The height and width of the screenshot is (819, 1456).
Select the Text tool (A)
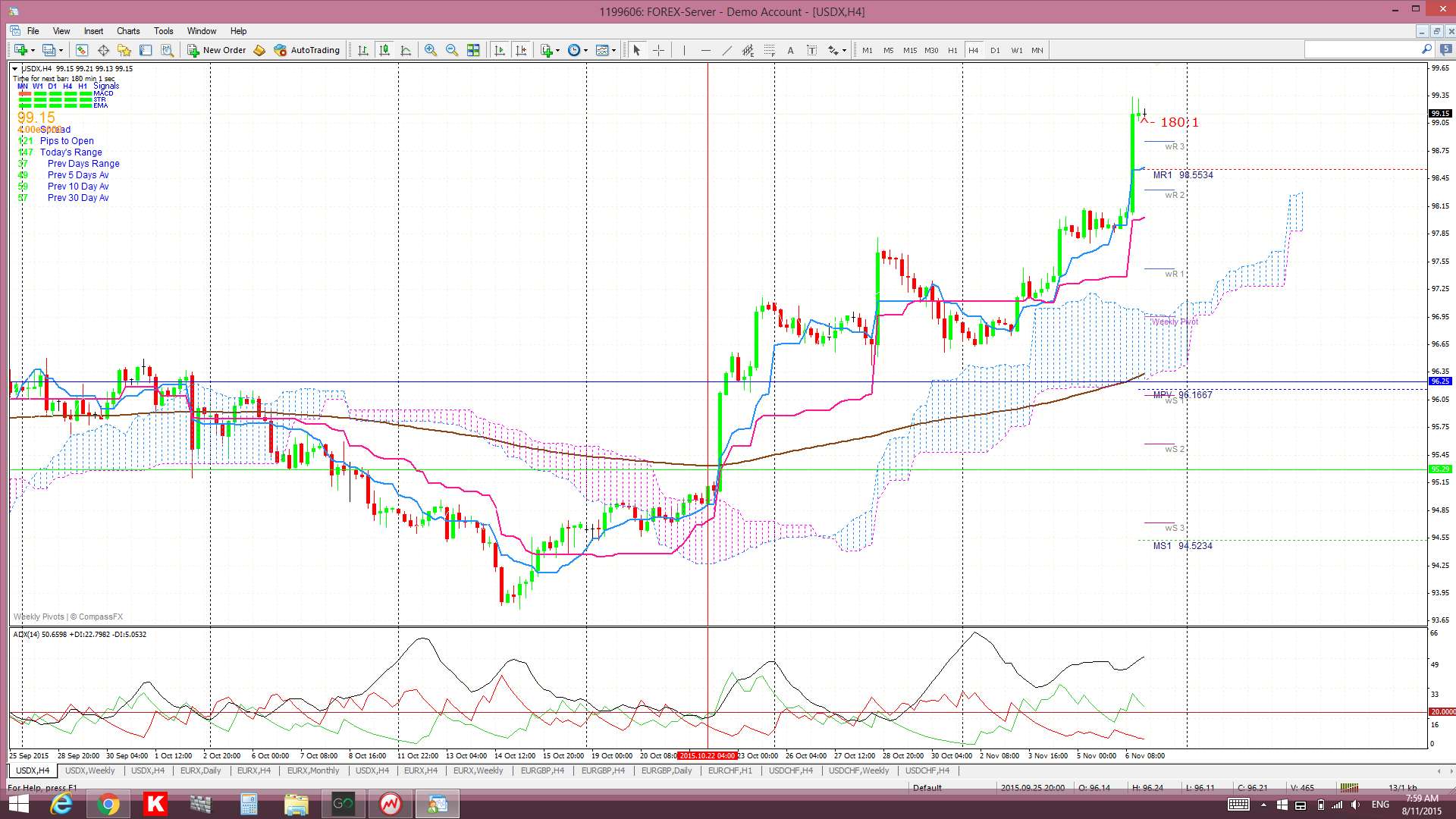pyautogui.click(x=790, y=50)
